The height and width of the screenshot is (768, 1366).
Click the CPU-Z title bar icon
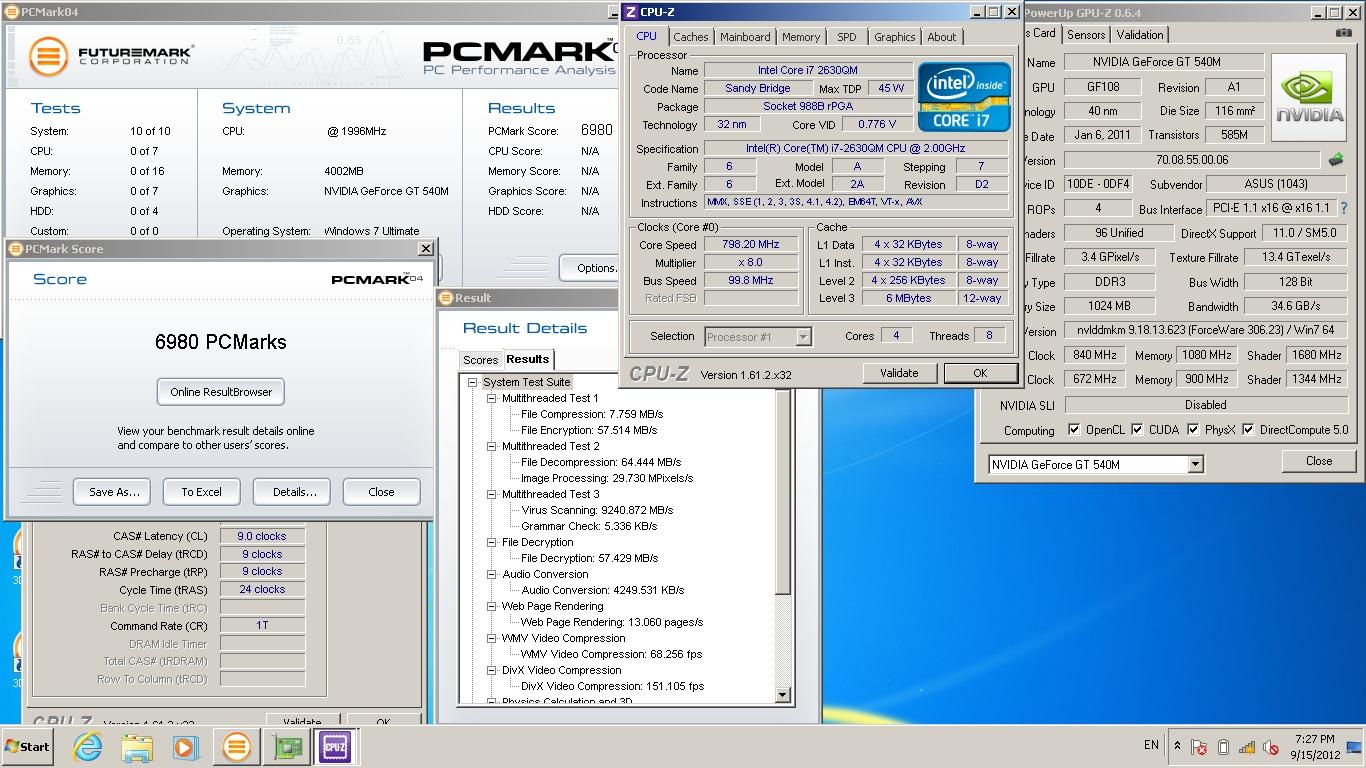(630, 12)
